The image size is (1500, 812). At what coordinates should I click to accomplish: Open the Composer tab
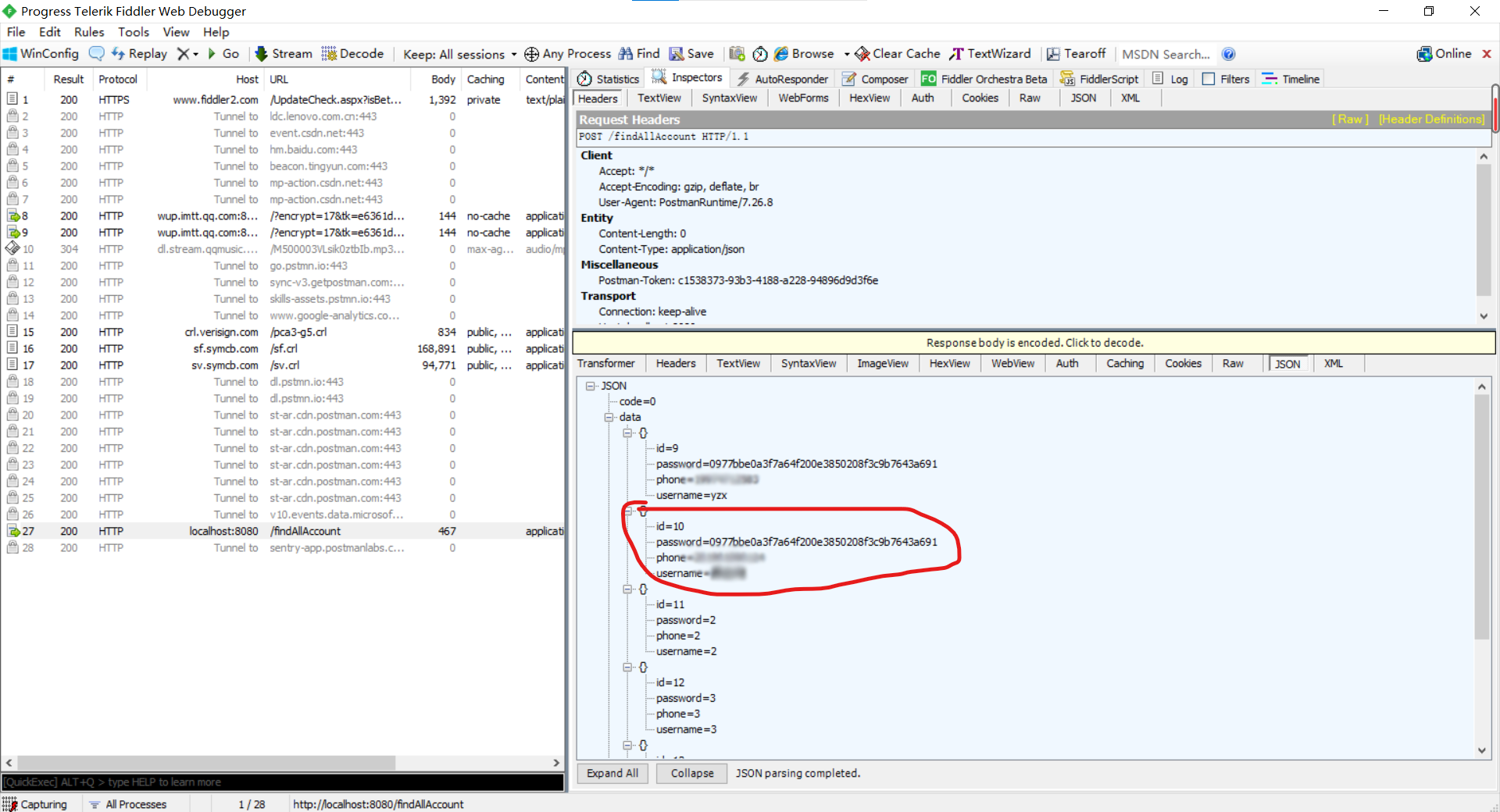tap(875, 79)
